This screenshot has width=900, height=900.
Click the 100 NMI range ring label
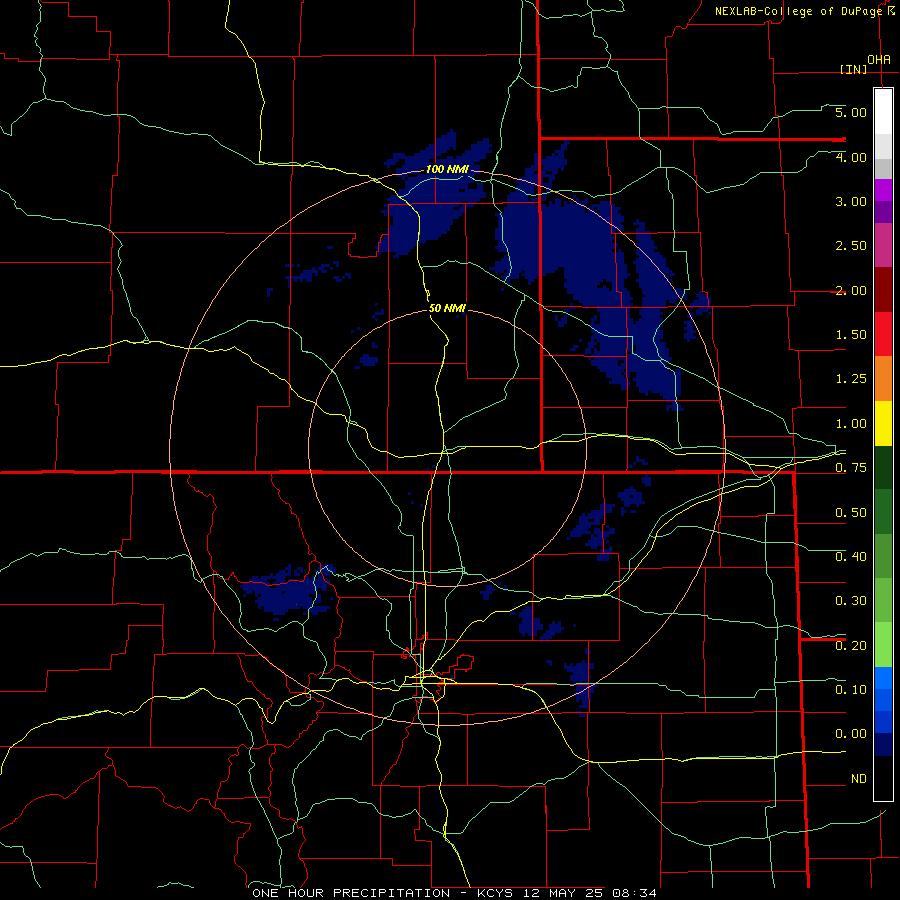[447, 170]
